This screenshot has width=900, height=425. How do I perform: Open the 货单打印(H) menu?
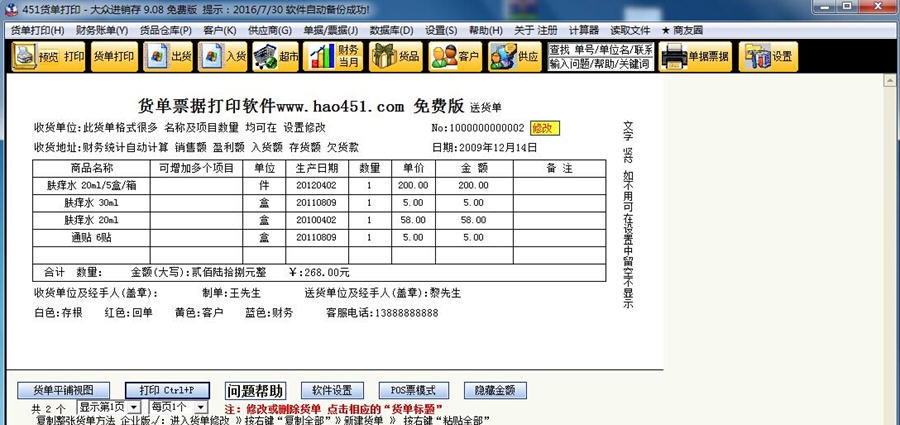38,30
